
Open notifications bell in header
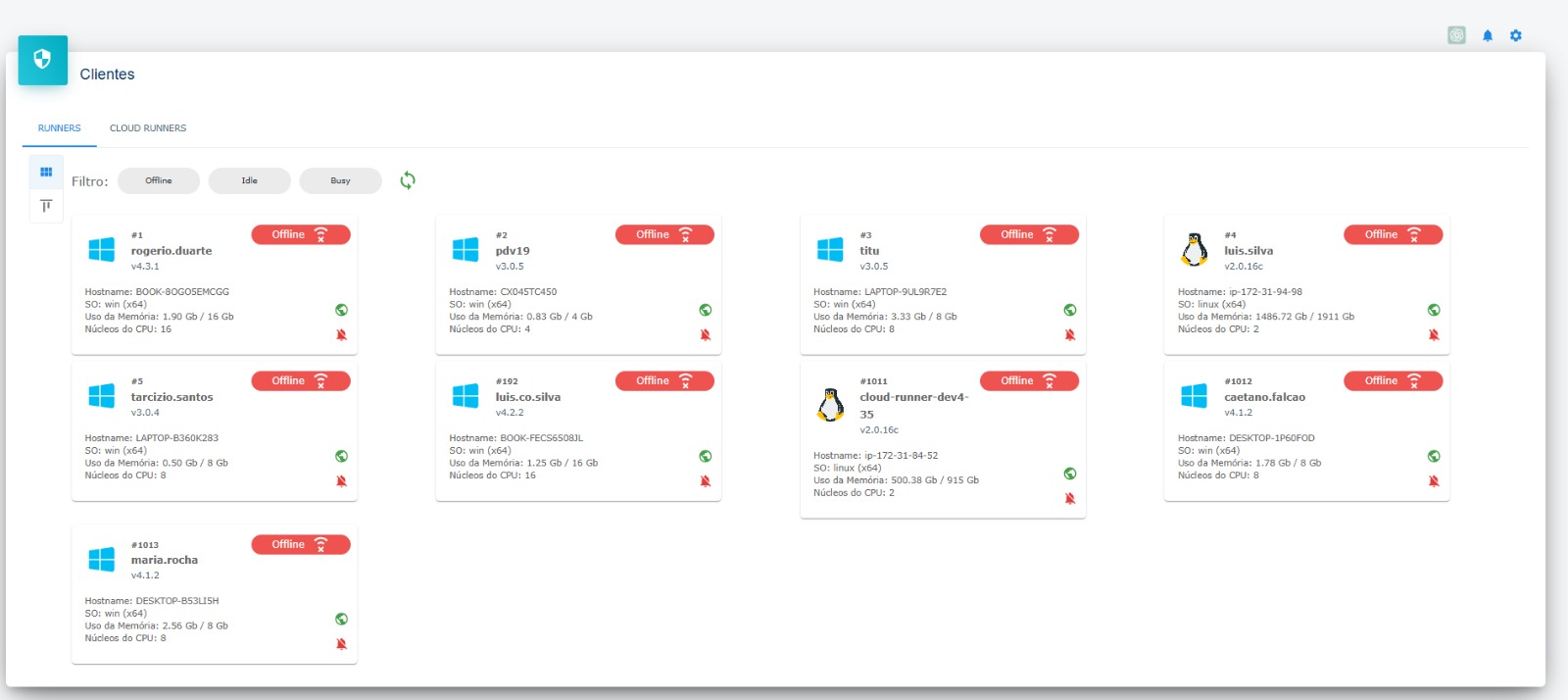tap(1488, 36)
